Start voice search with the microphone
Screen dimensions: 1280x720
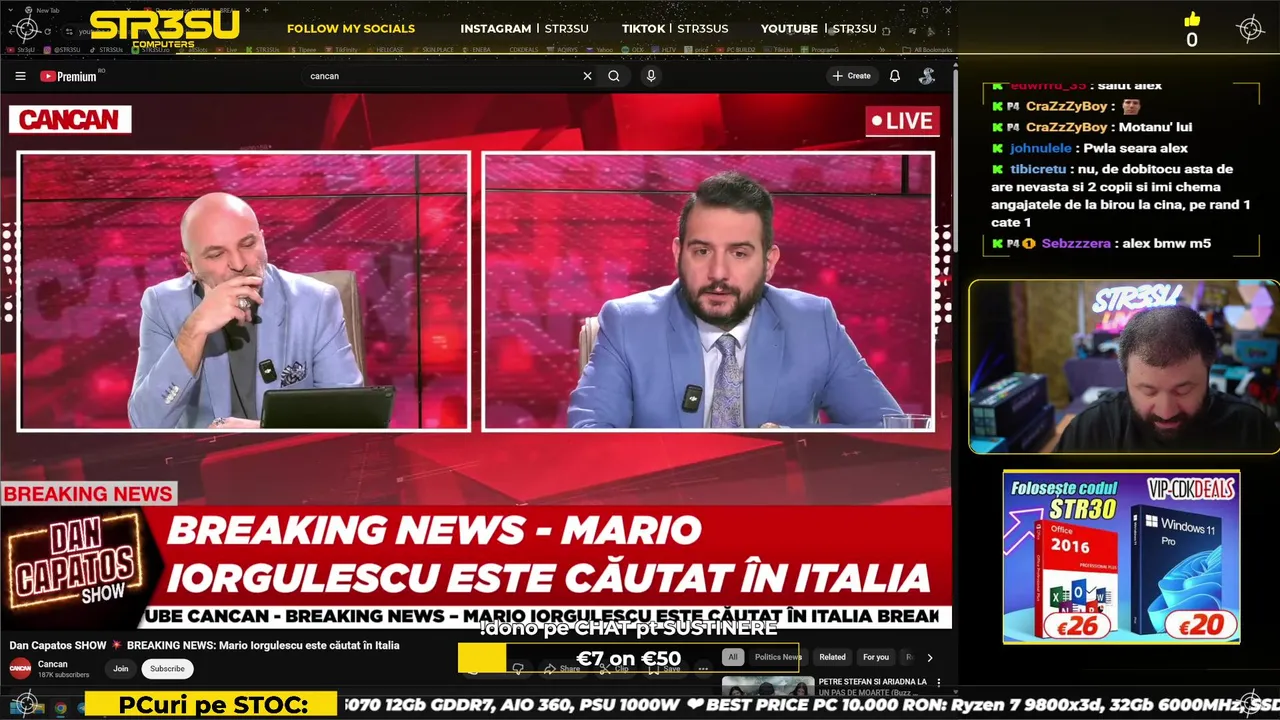pyautogui.click(x=651, y=76)
